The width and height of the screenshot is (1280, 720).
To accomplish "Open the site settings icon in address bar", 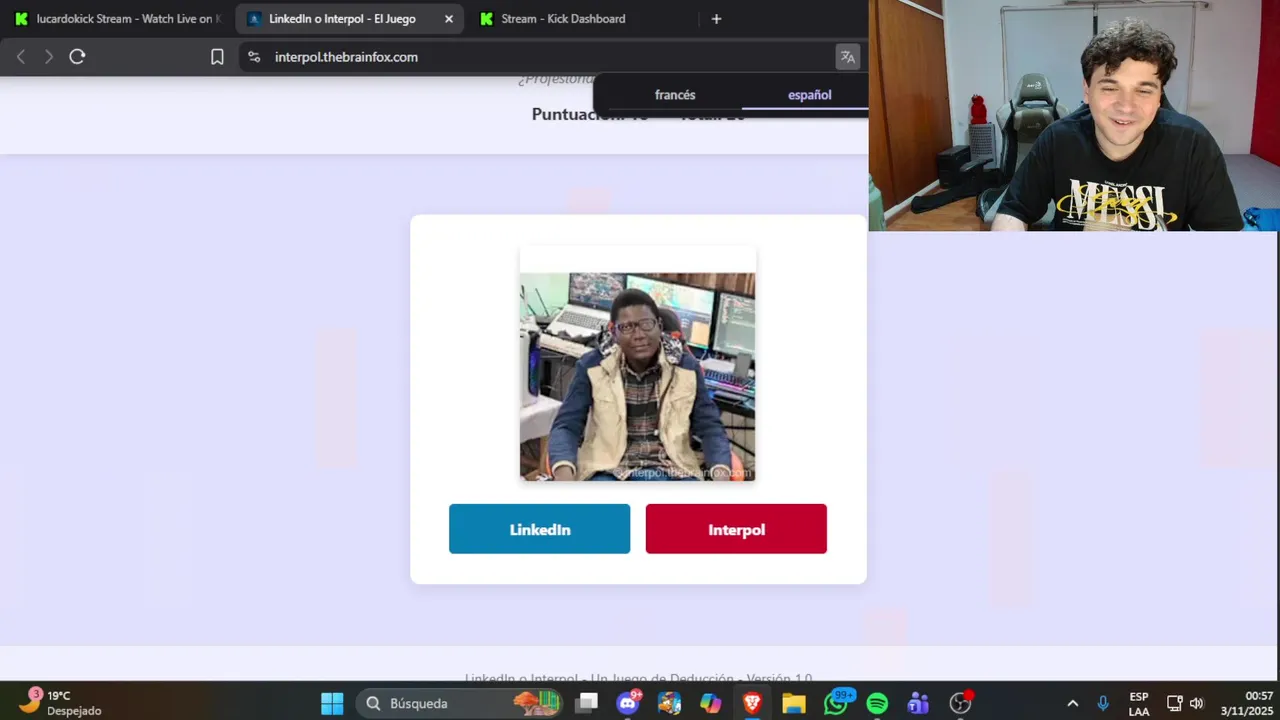I will click(x=254, y=57).
